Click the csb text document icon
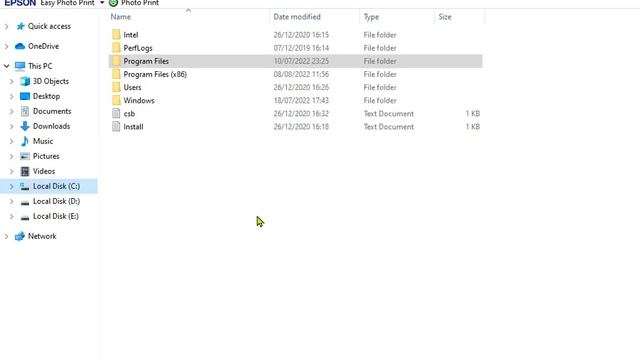Screen dimensions: 640x360 116,113
